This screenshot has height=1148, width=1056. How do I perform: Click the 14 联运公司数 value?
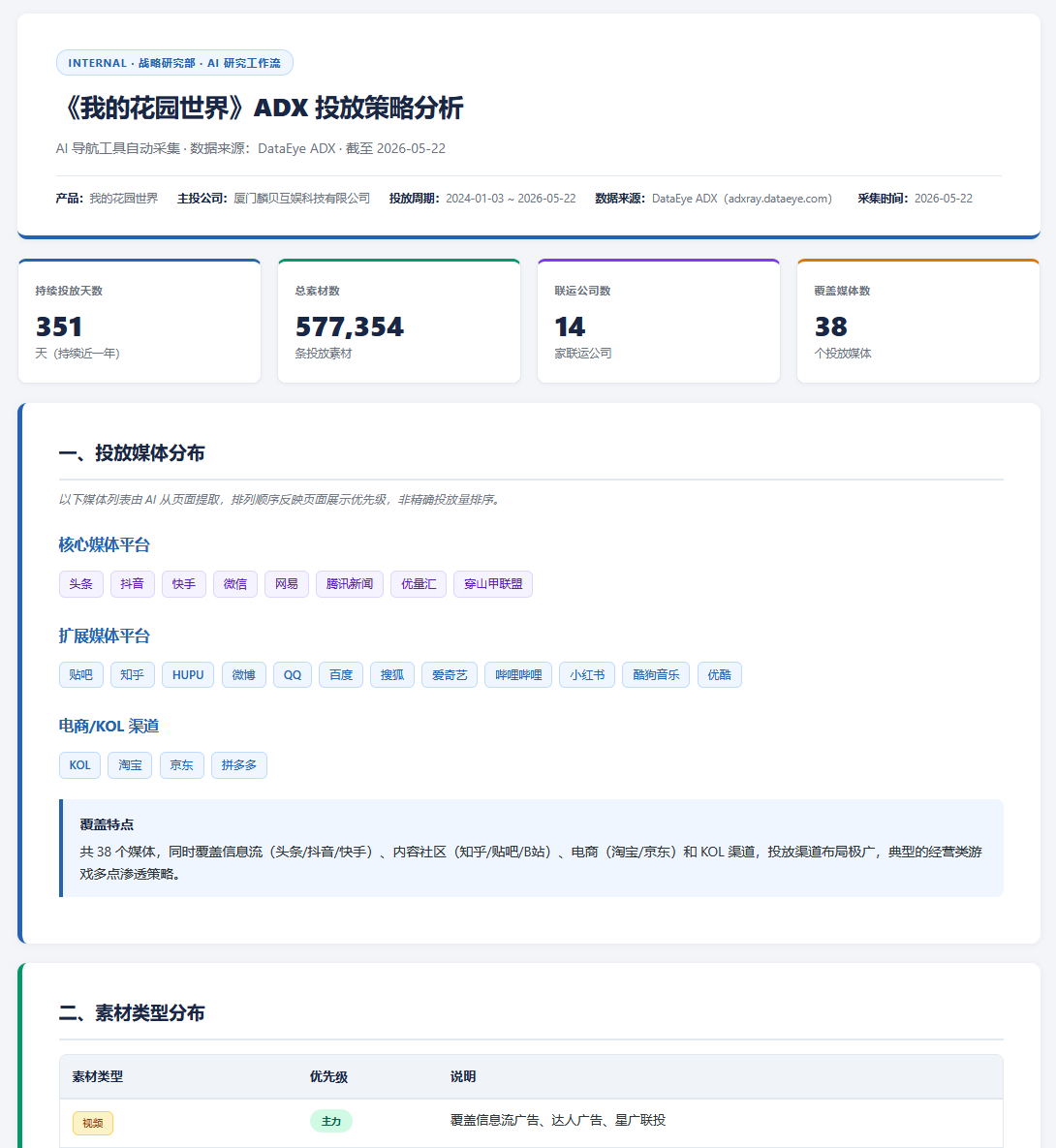pos(570,326)
